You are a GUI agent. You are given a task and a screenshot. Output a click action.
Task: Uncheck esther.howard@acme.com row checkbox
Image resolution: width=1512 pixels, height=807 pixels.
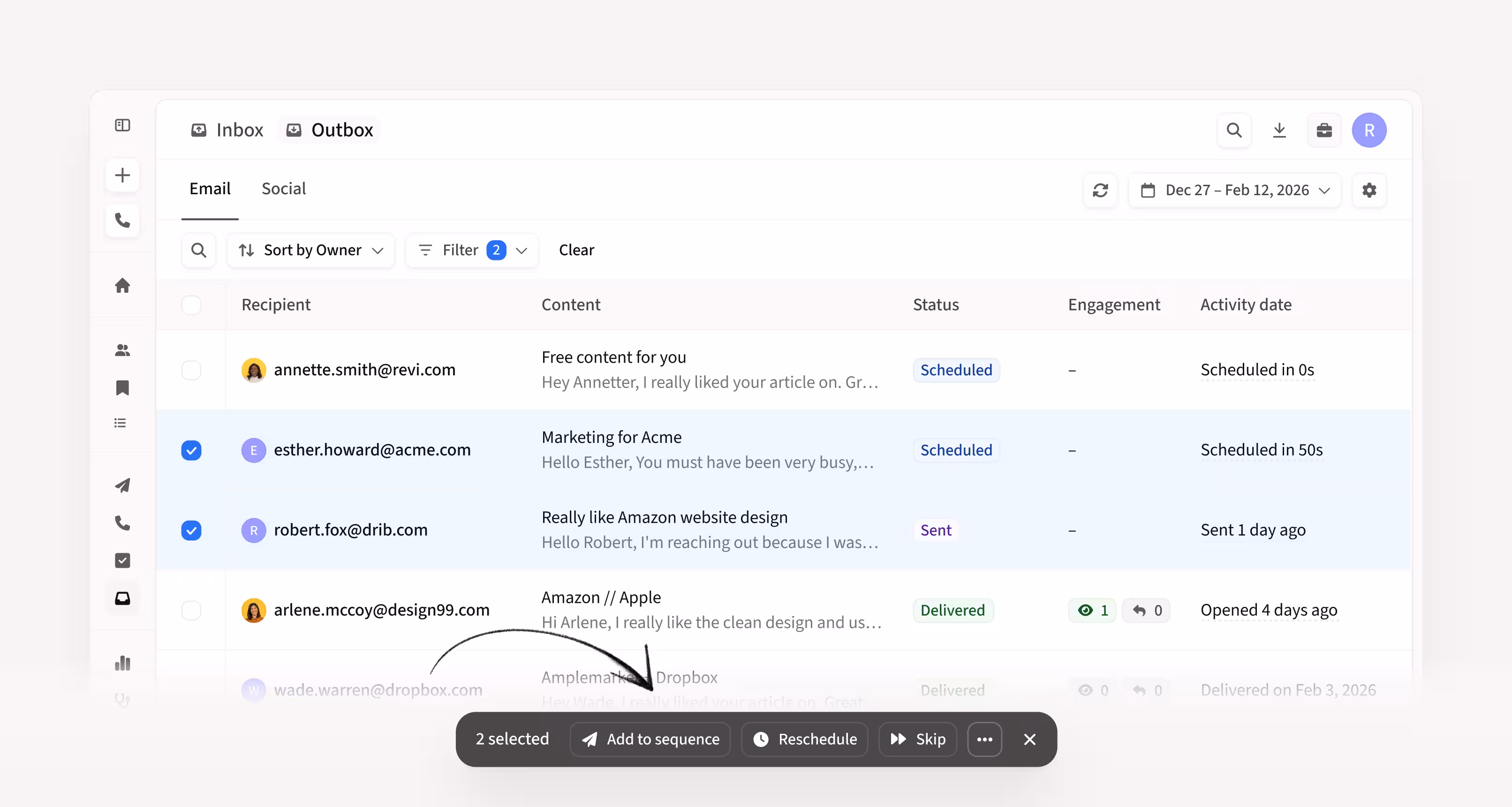(x=191, y=450)
